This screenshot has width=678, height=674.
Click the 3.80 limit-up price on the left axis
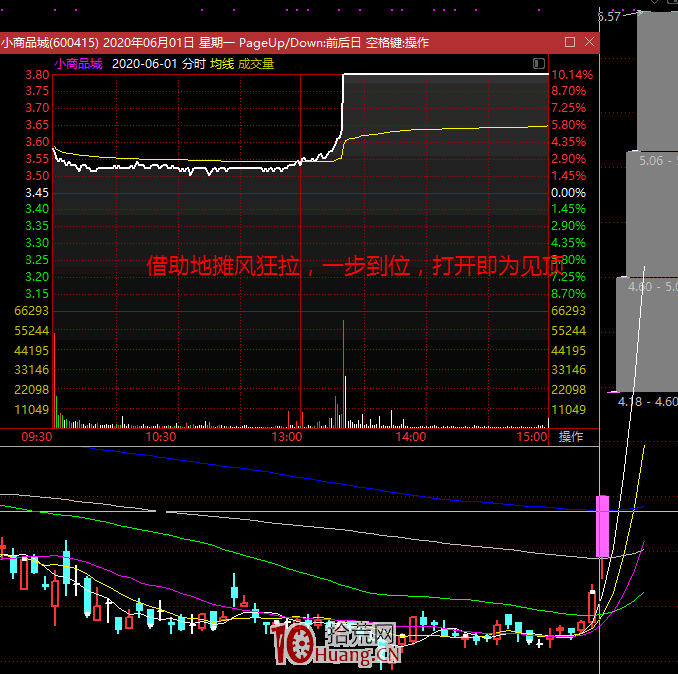[37, 75]
